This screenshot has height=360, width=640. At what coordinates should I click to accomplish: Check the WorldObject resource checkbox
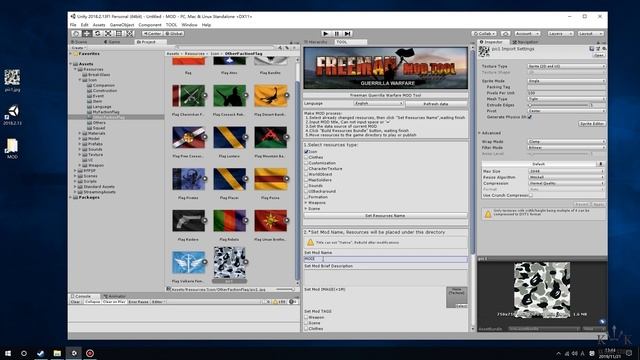pyautogui.click(x=306, y=174)
